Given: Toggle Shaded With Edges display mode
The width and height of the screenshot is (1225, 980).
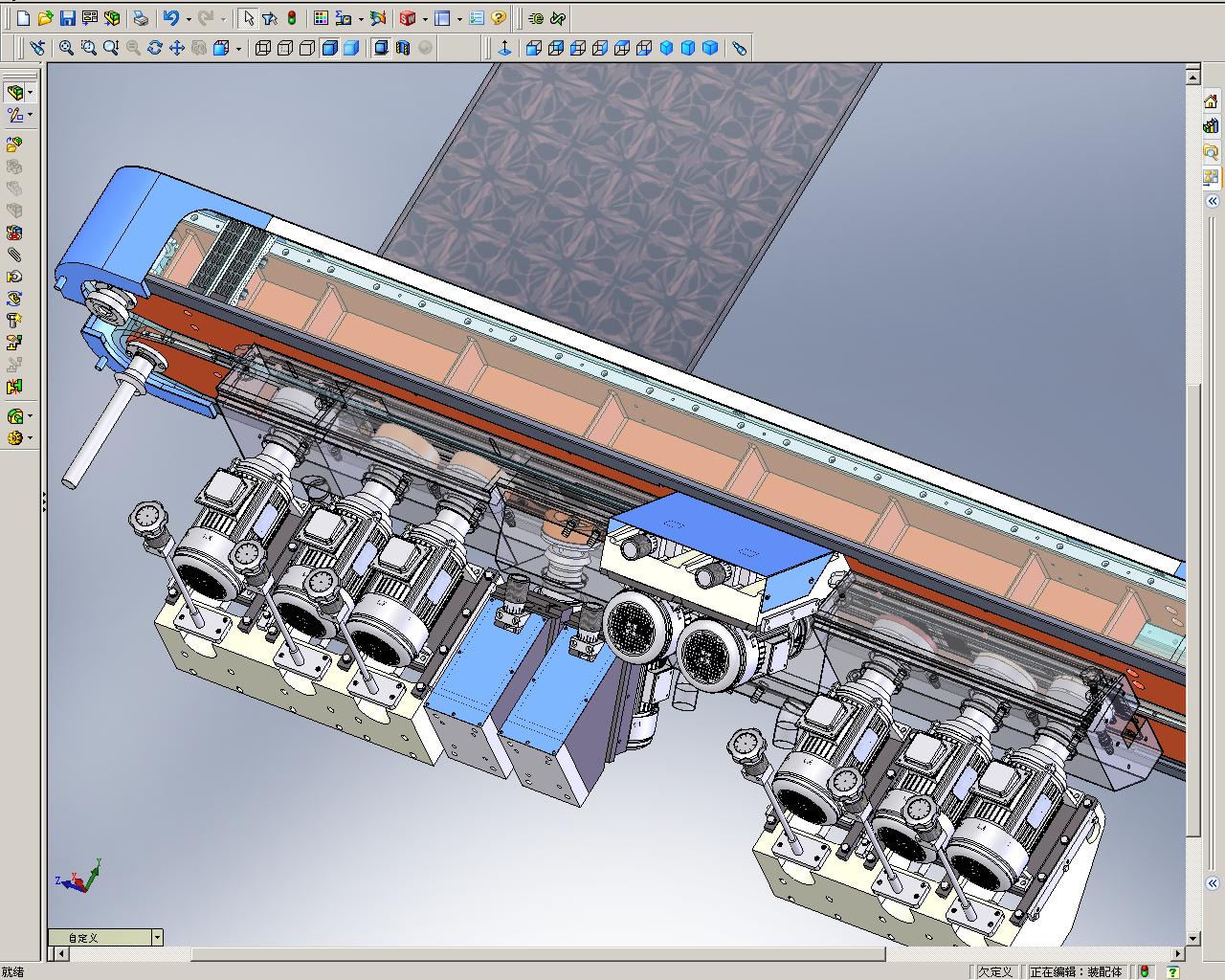Looking at the screenshot, I should (329, 48).
